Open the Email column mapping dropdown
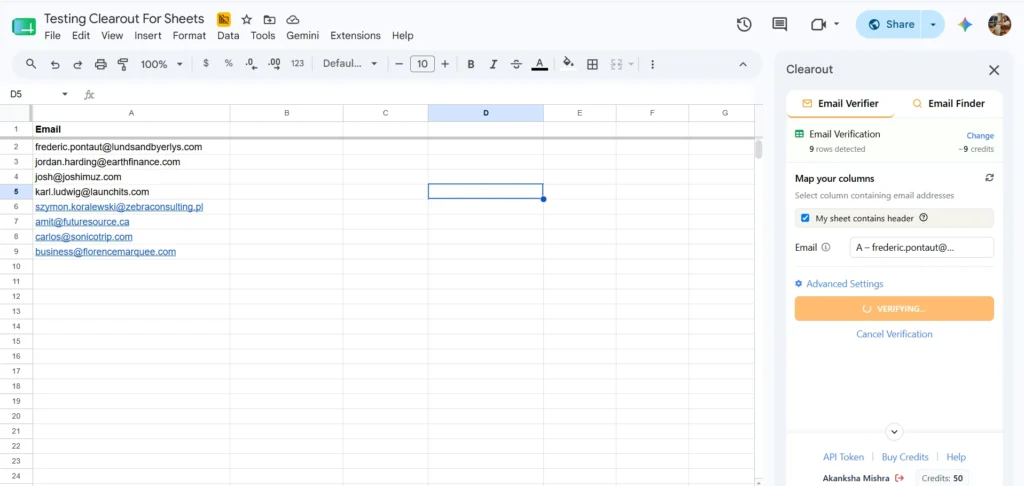 (x=921, y=248)
